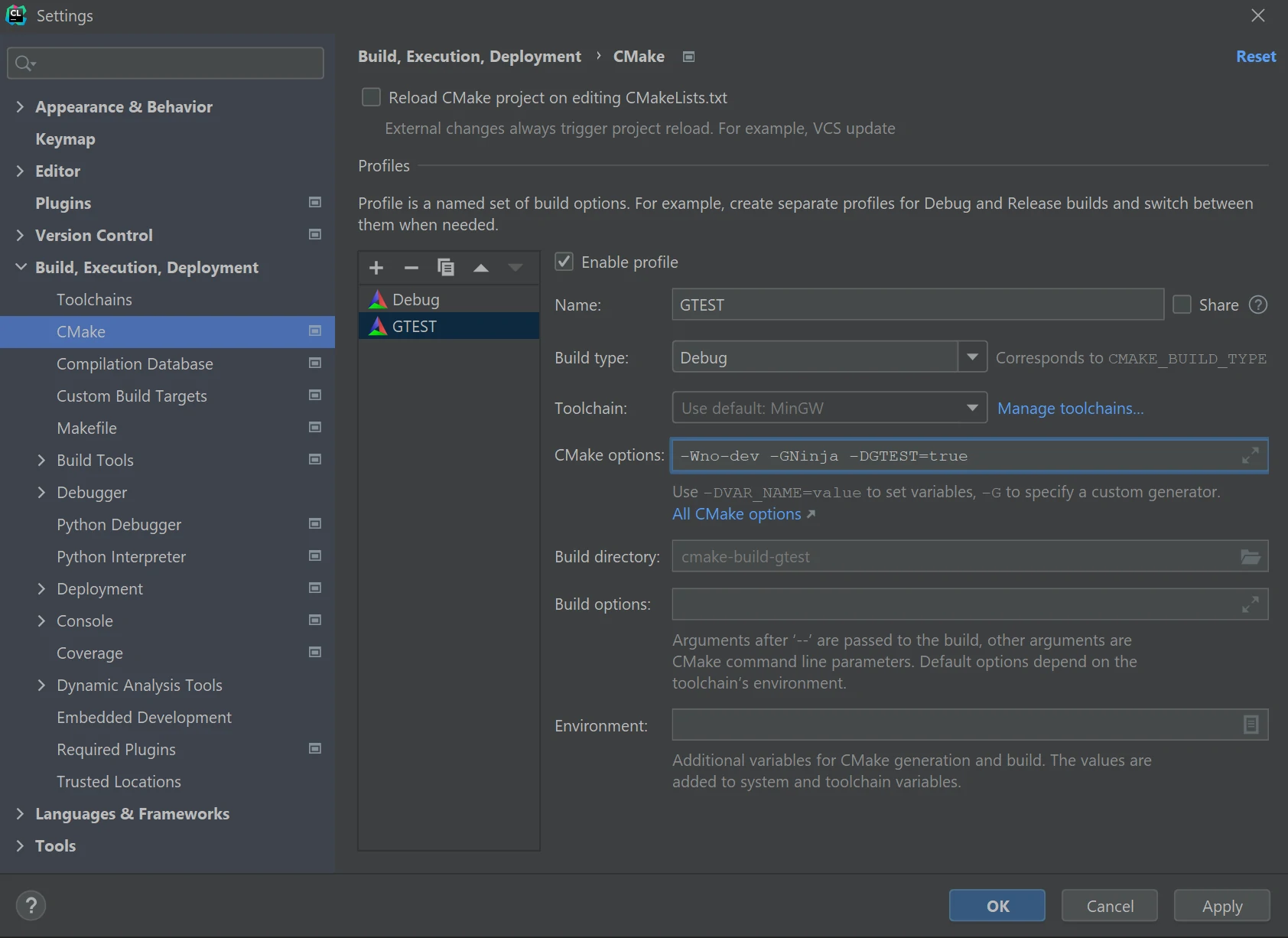Click project icon on Makefile row
The width and height of the screenshot is (1288, 938).
tap(314, 427)
